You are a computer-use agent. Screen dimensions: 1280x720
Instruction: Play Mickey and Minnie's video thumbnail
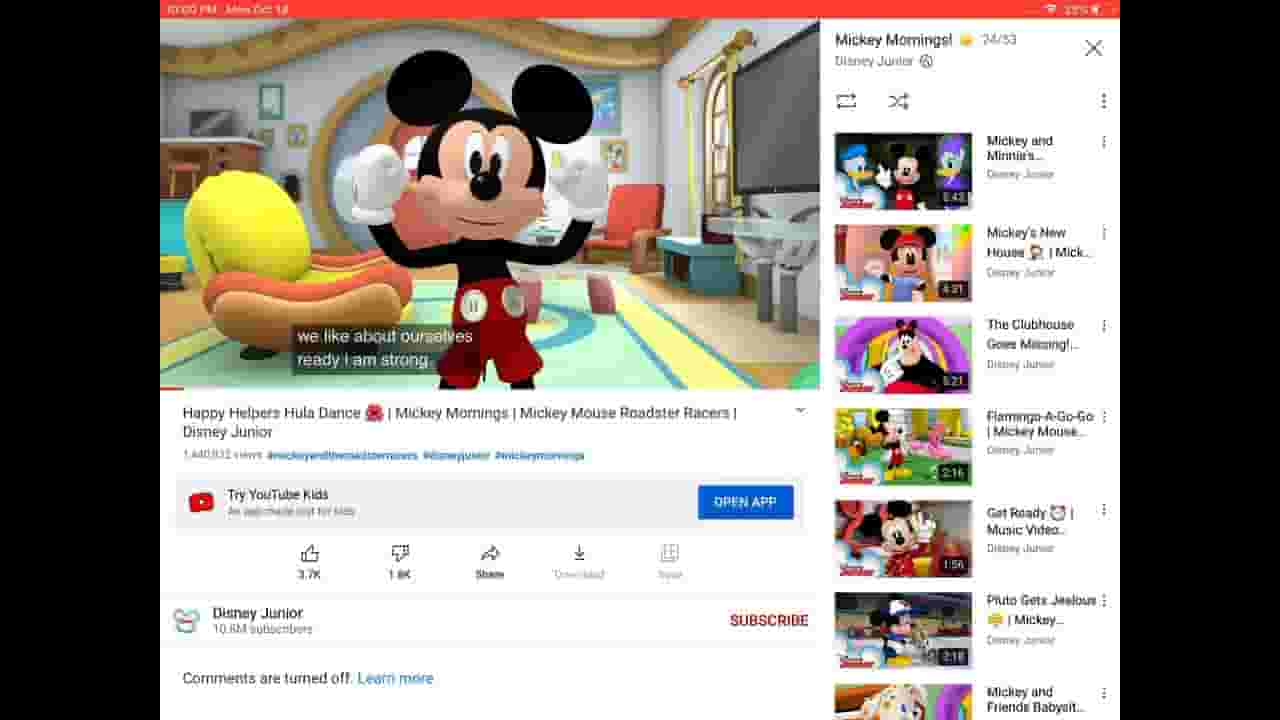903,171
